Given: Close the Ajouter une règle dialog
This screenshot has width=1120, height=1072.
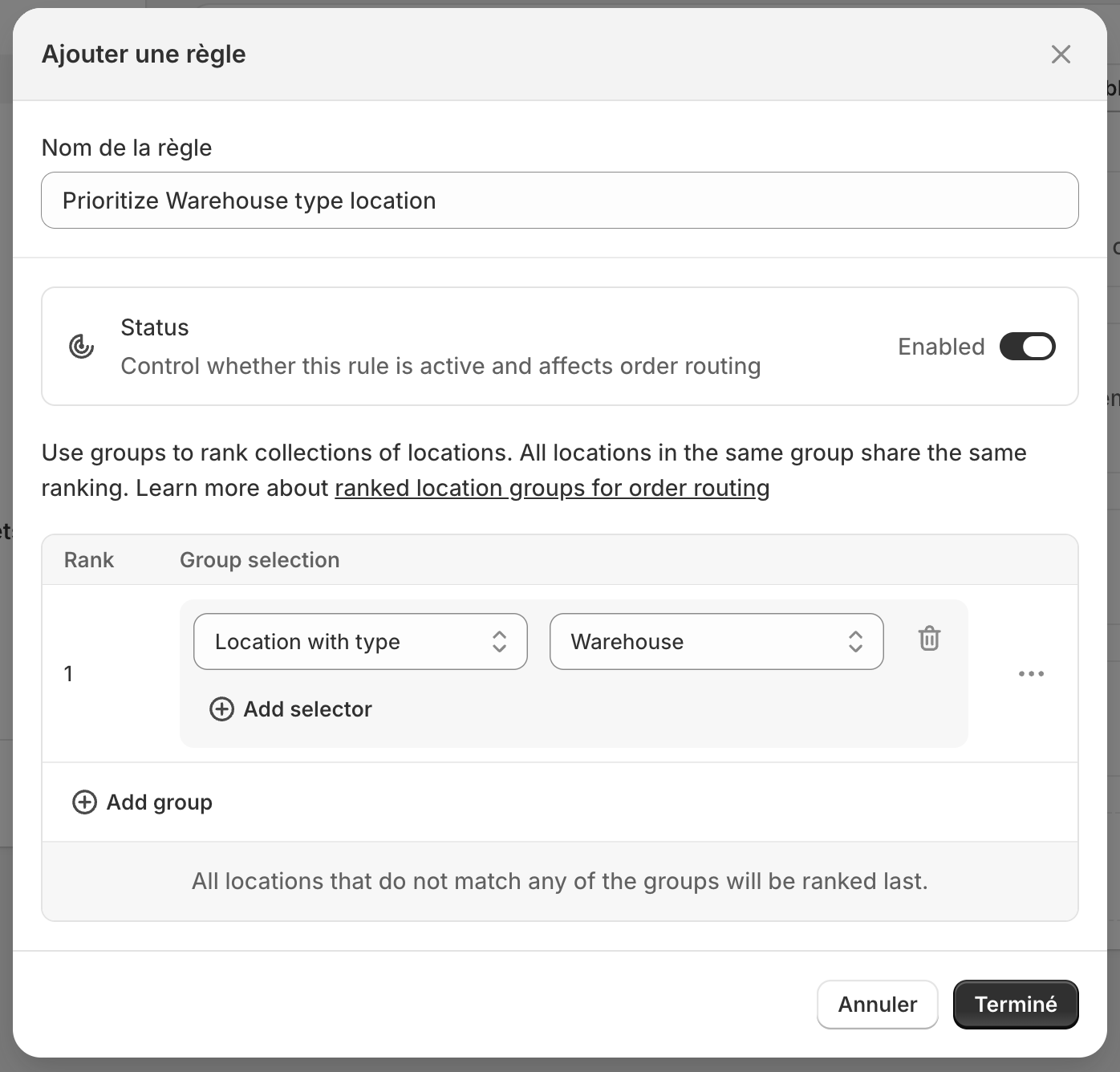Looking at the screenshot, I should [1061, 55].
